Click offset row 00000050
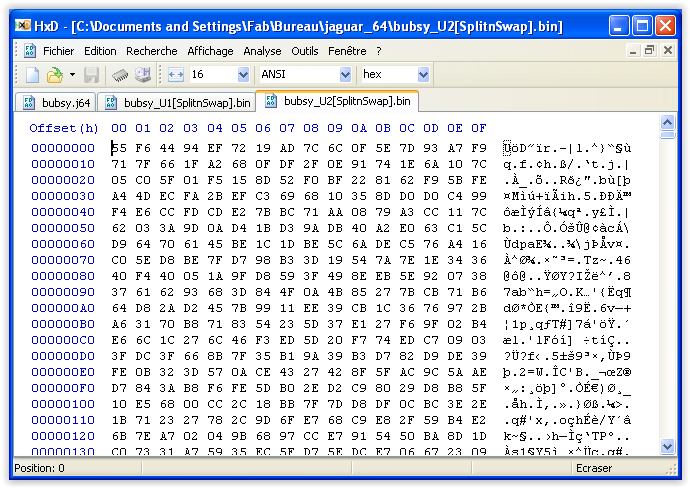The height and width of the screenshot is (488, 690). (63, 228)
